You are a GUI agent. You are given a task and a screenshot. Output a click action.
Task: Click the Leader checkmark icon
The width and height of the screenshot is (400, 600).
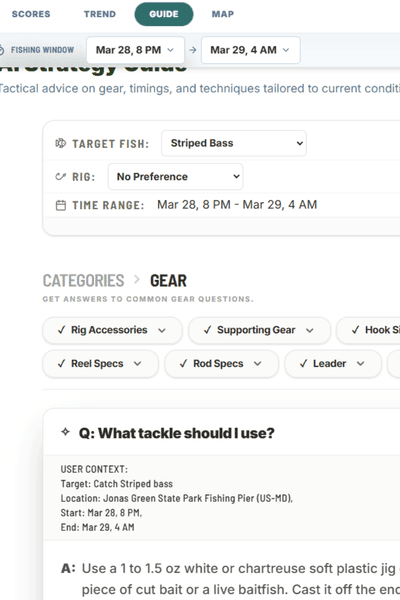(x=303, y=364)
